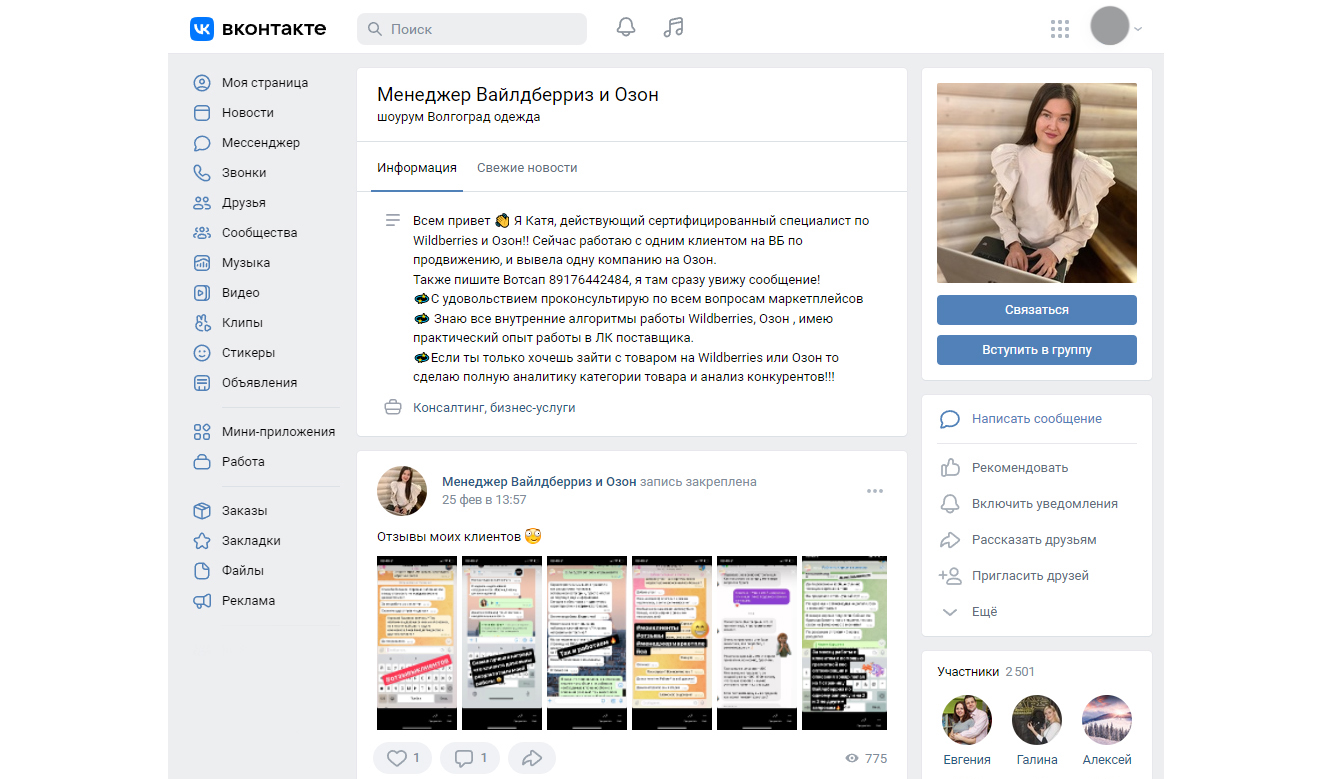Open the three-dot post options menu
This screenshot has height=779, width=1323.
click(875, 491)
